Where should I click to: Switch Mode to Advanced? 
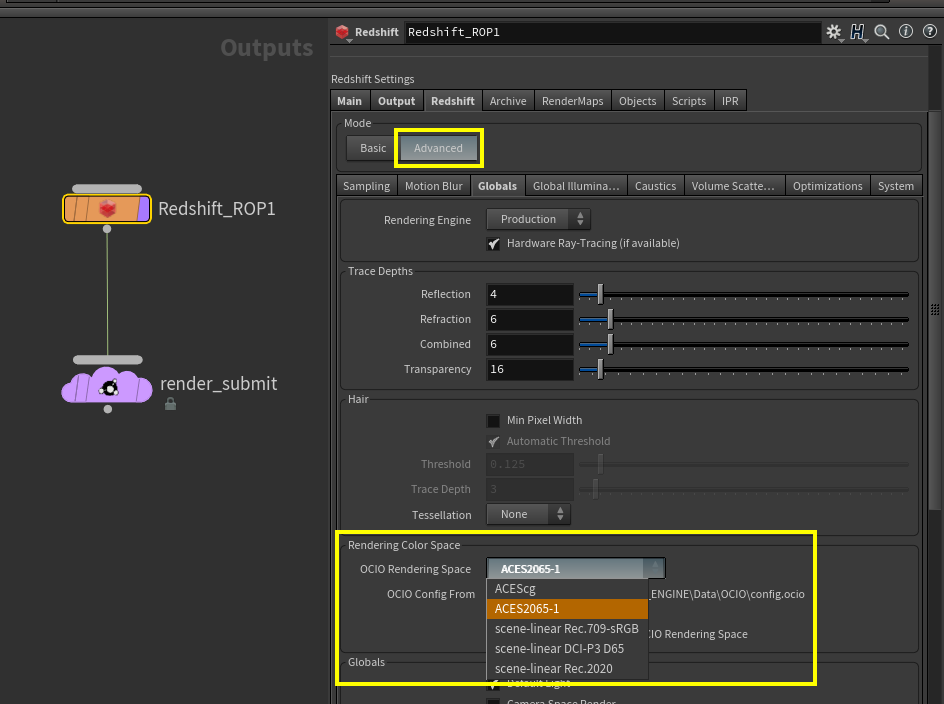pyautogui.click(x=438, y=148)
